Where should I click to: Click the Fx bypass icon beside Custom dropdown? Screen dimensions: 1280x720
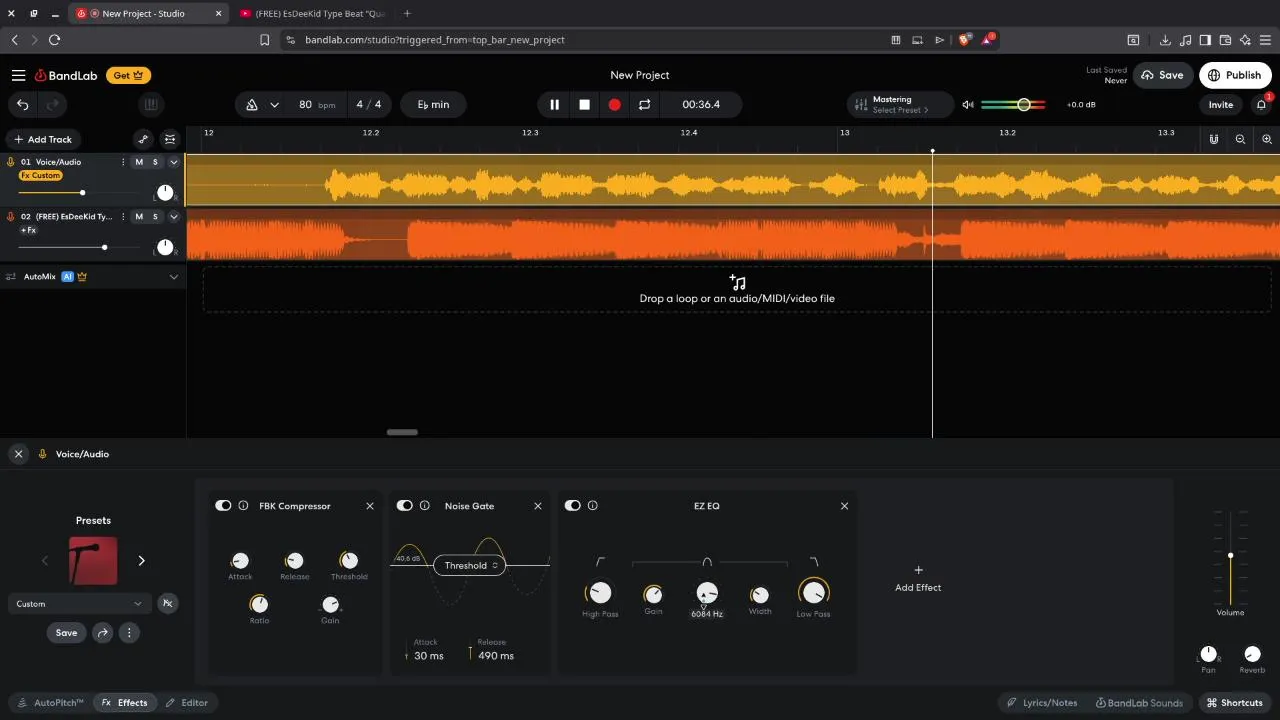coord(167,603)
